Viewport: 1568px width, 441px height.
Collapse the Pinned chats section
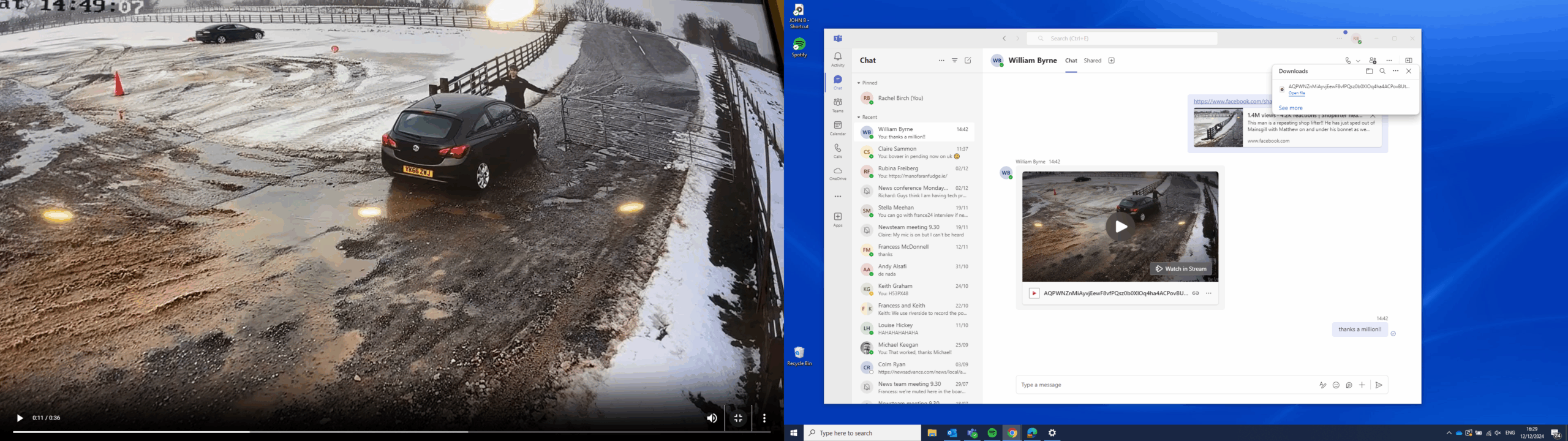point(859,83)
